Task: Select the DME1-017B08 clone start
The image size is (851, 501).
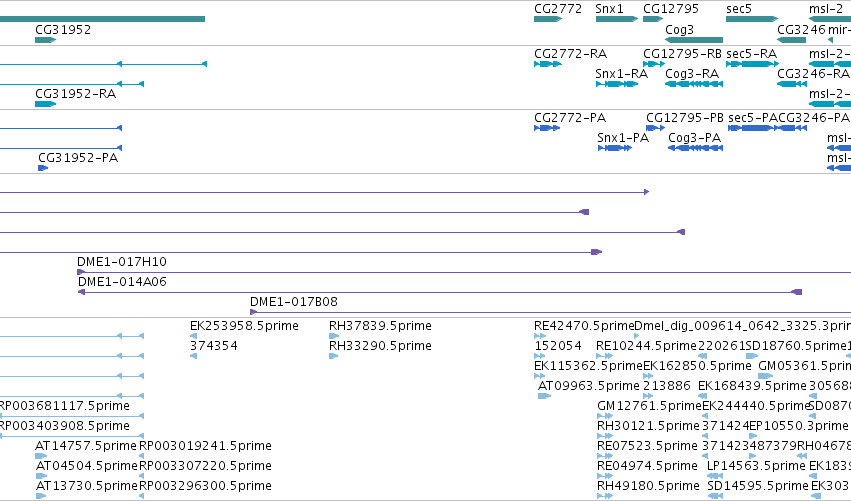Action: (253, 312)
